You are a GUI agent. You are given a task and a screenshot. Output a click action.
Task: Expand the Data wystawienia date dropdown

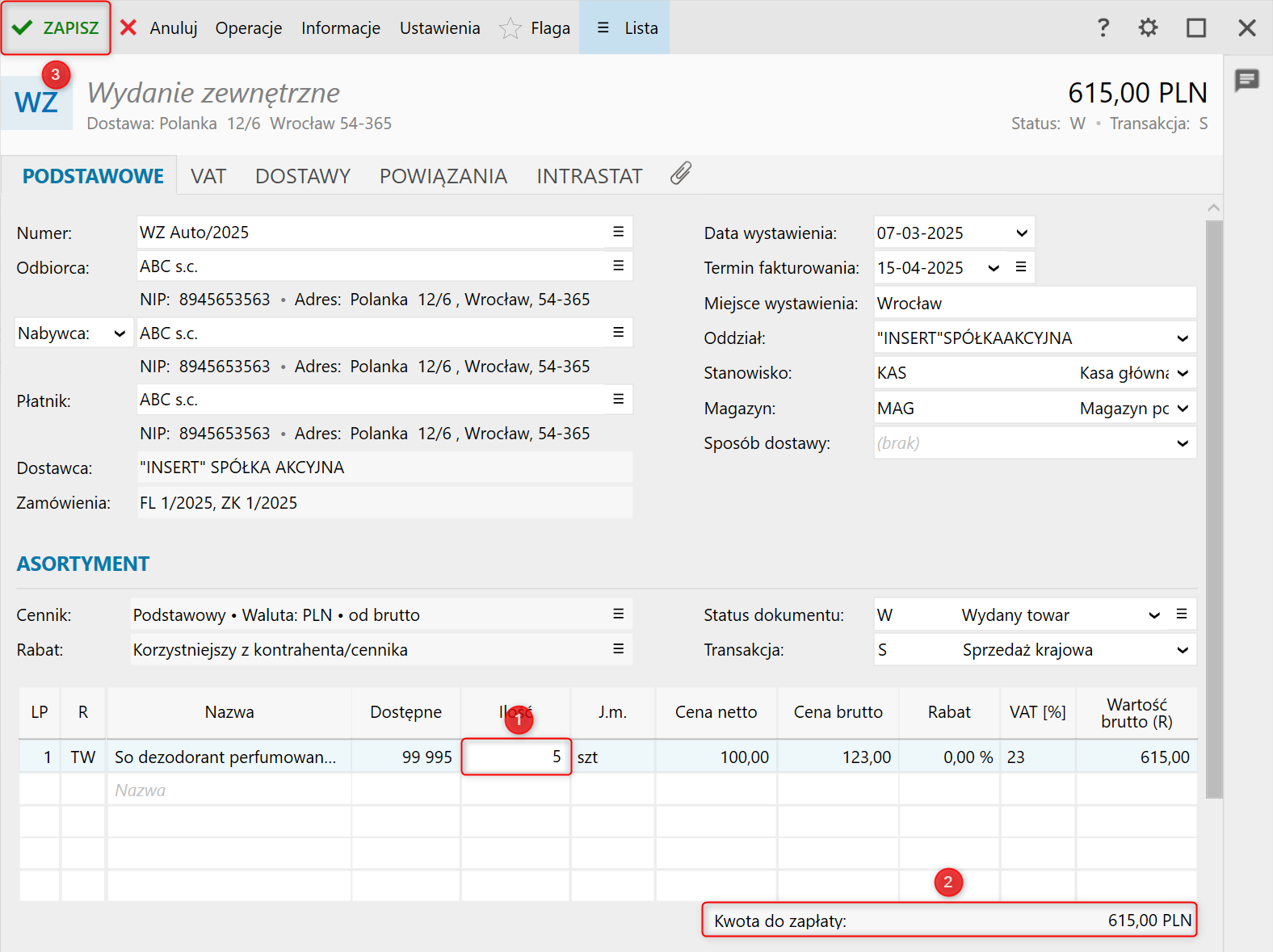1021,233
